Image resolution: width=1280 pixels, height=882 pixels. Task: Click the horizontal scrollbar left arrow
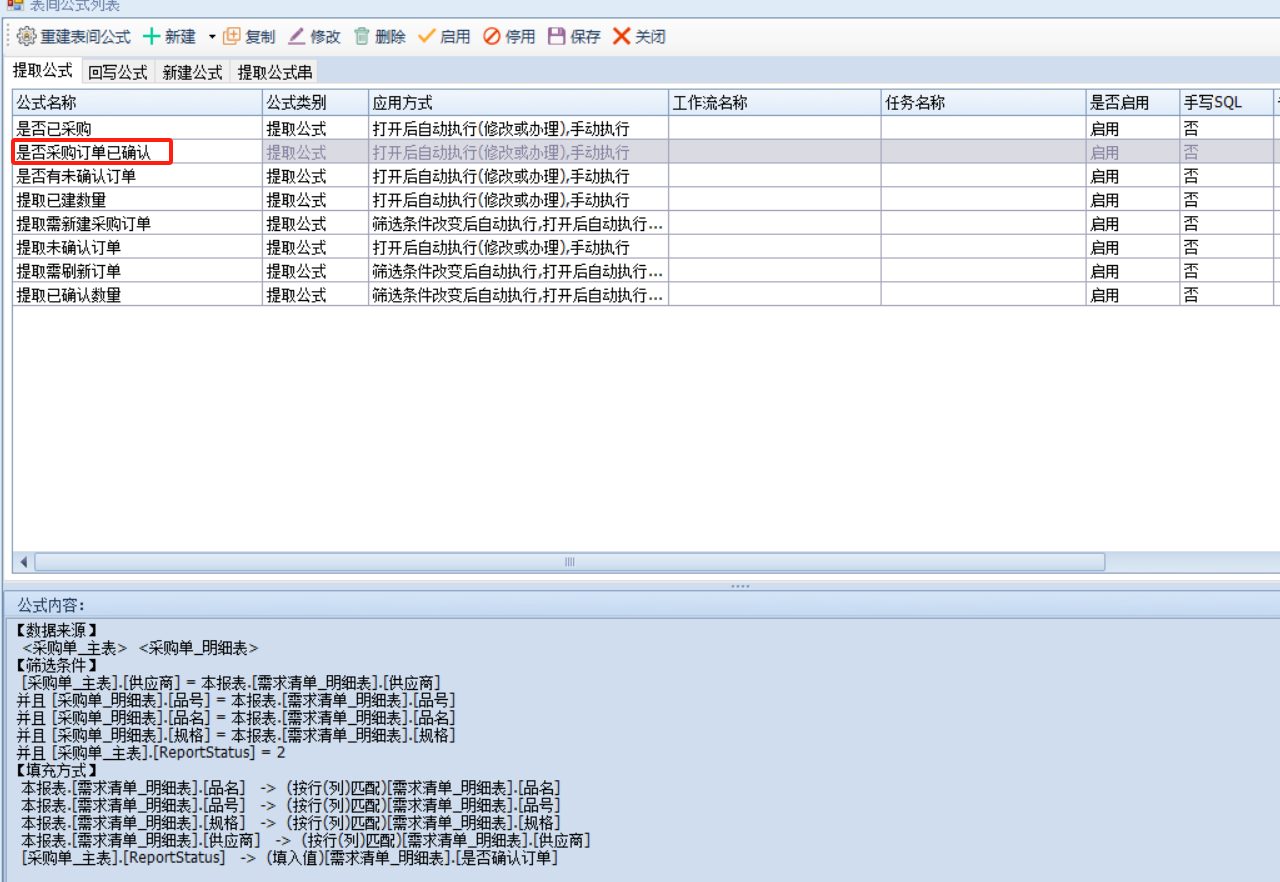(24, 562)
